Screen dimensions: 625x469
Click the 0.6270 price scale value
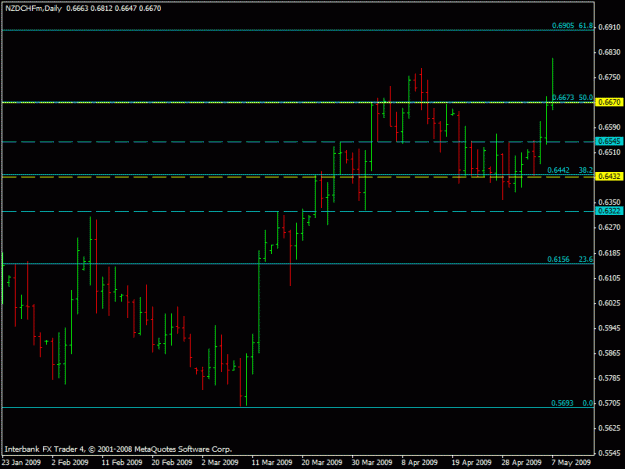(x=609, y=227)
